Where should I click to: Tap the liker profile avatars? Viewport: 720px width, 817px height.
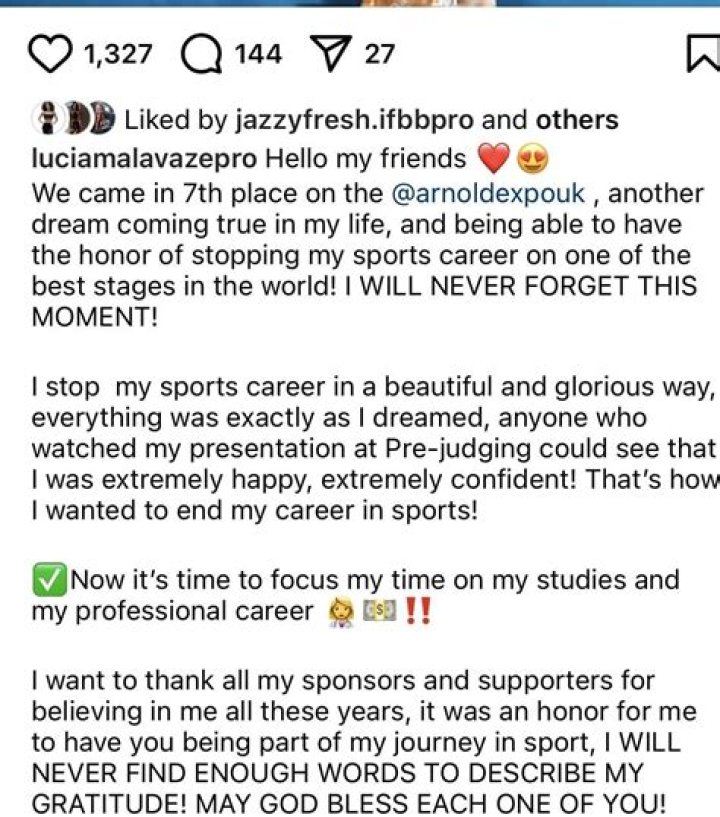pos(73,120)
